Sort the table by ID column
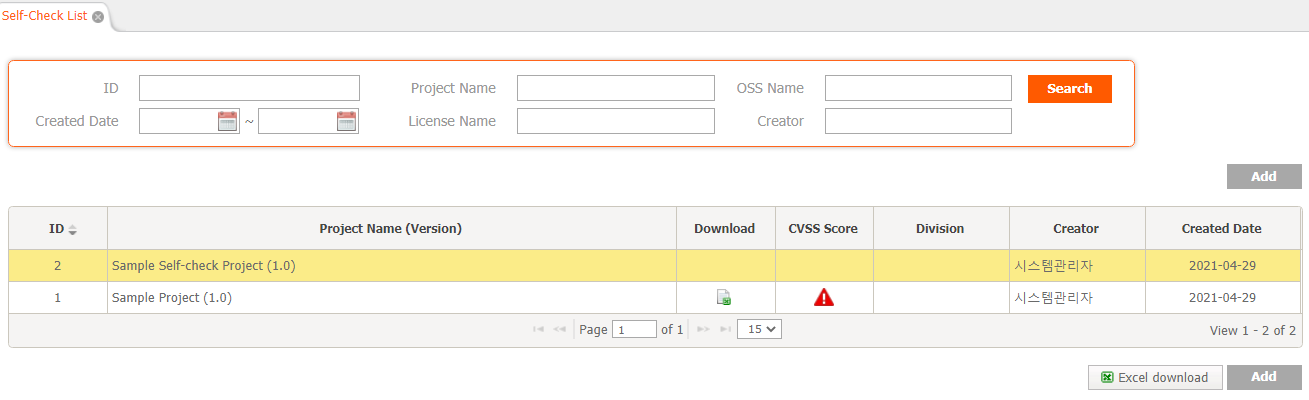 pyautogui.click(x=72, y=229)
